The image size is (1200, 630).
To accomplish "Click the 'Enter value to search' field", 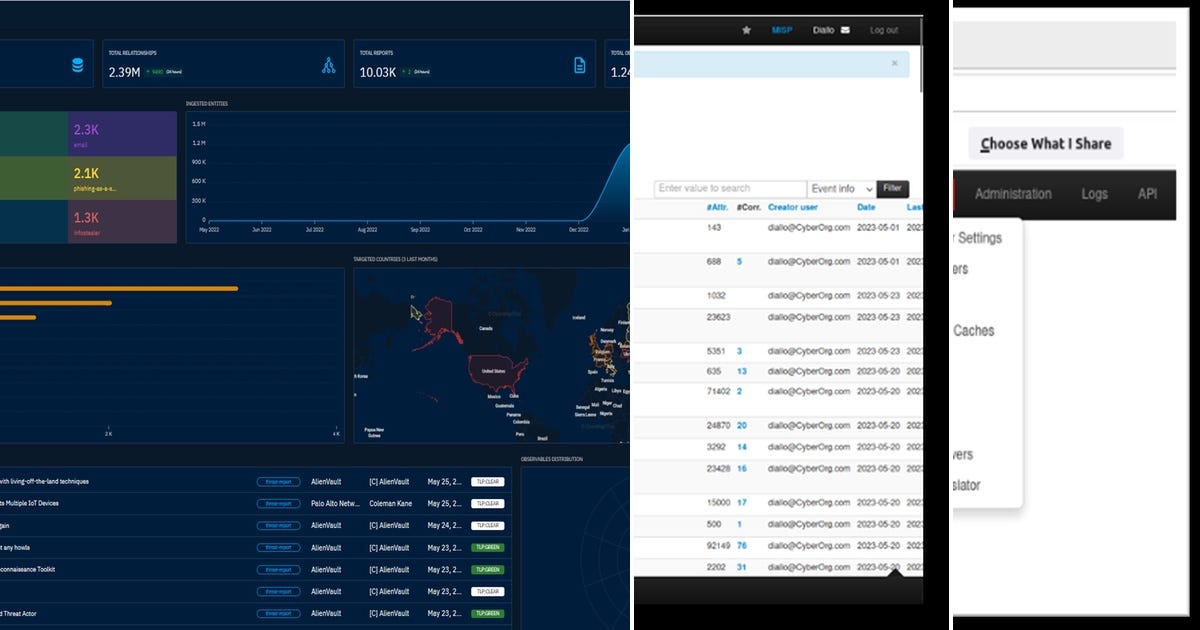I will tap(731, 188).
